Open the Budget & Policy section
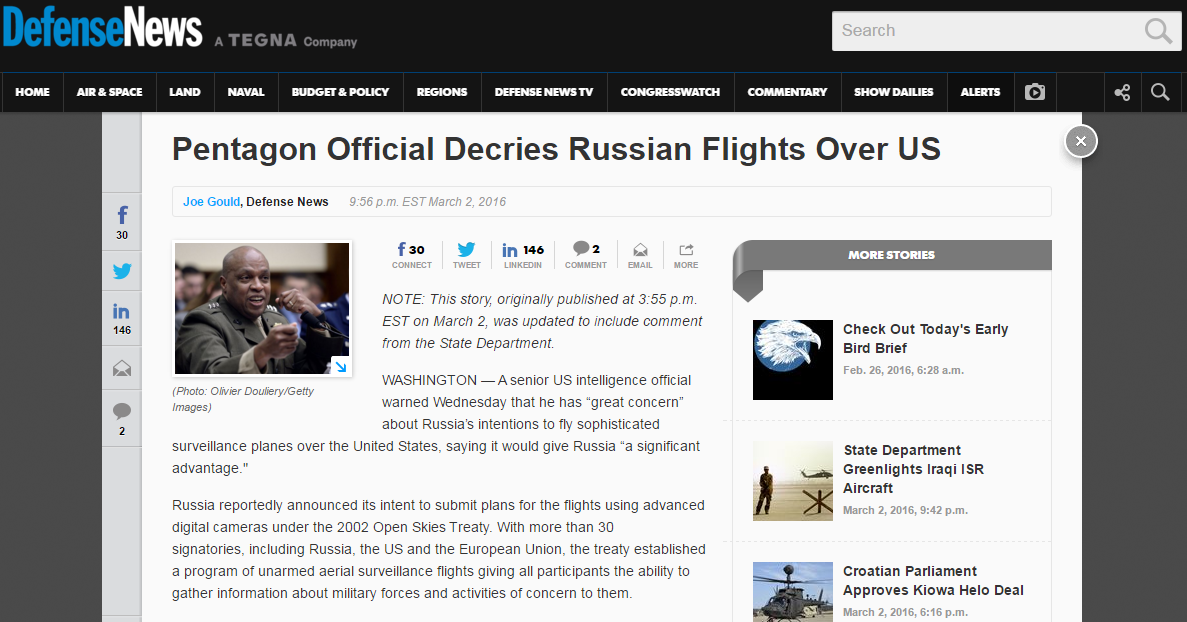This screenshot has width=1187, height=622. [340, 92]
